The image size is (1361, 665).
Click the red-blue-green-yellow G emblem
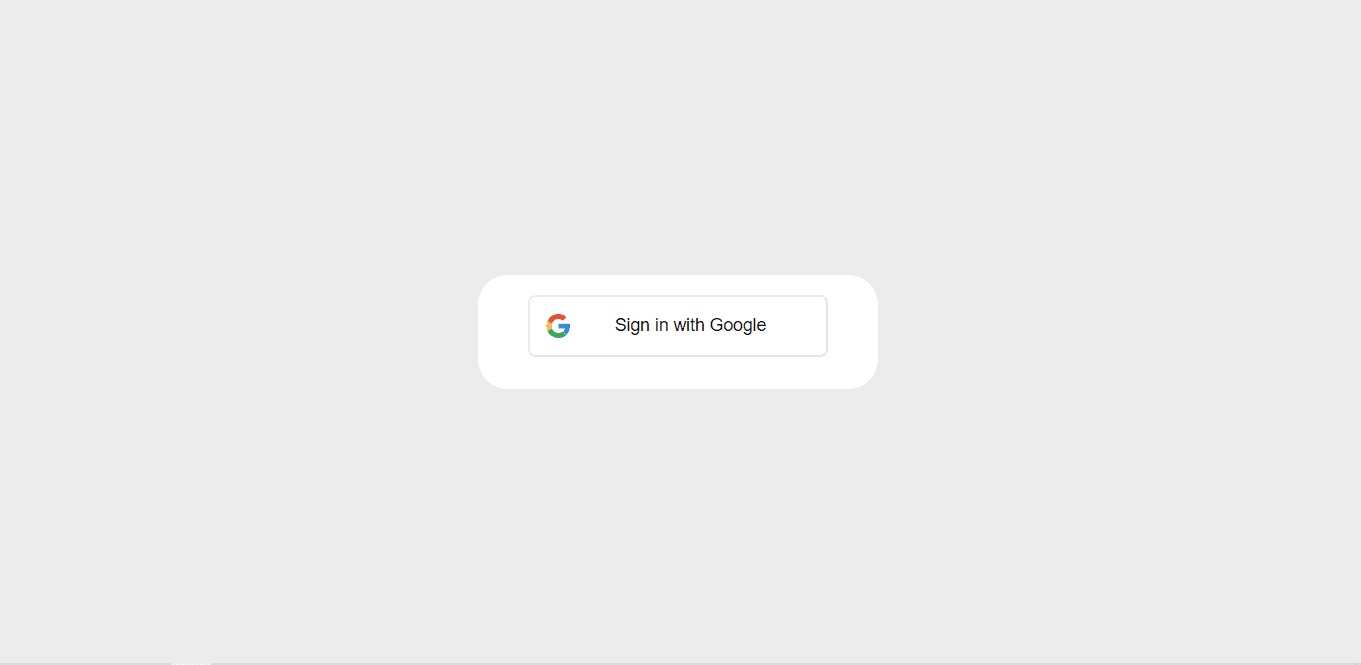click(558, 326)
